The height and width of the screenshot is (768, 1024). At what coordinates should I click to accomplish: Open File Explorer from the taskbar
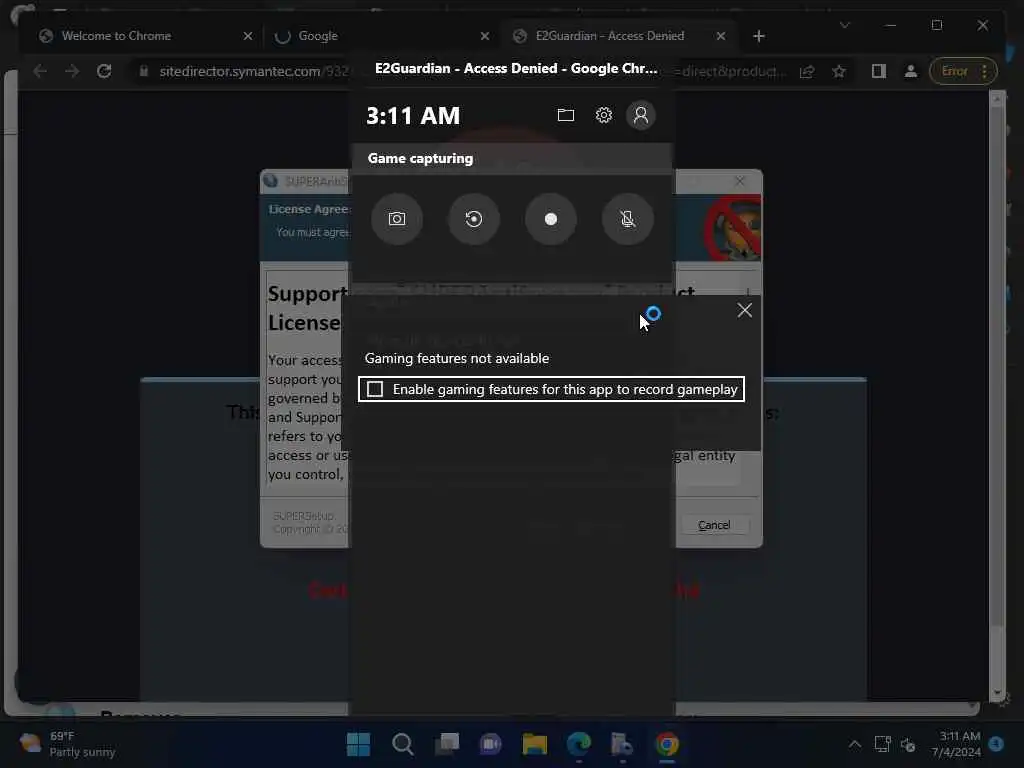coord(534,744)
